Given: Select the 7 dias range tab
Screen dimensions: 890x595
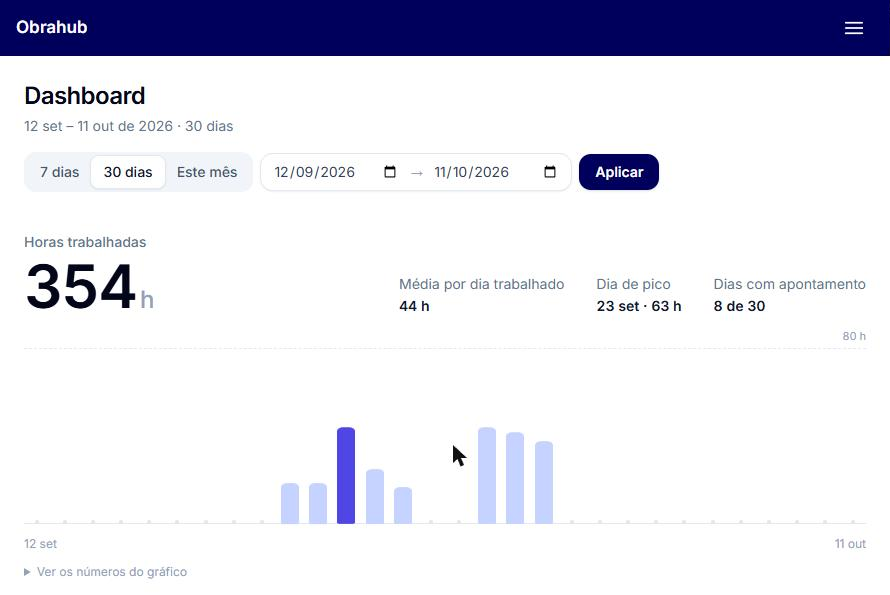Looking at the screenshot, I should click(x=59, y=172).
